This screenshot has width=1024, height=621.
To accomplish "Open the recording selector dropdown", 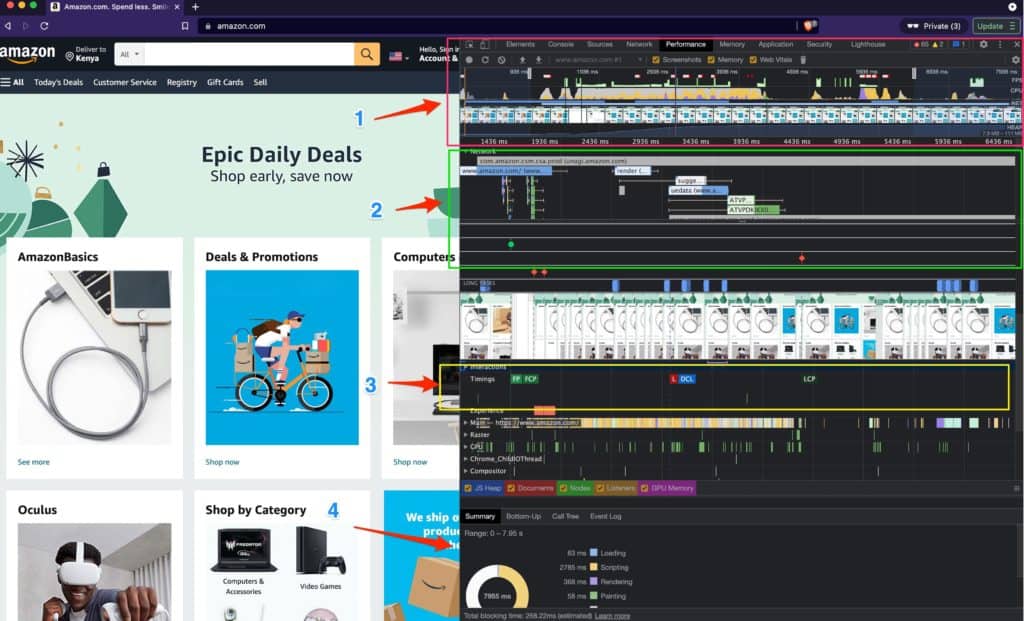I will 599,59.
